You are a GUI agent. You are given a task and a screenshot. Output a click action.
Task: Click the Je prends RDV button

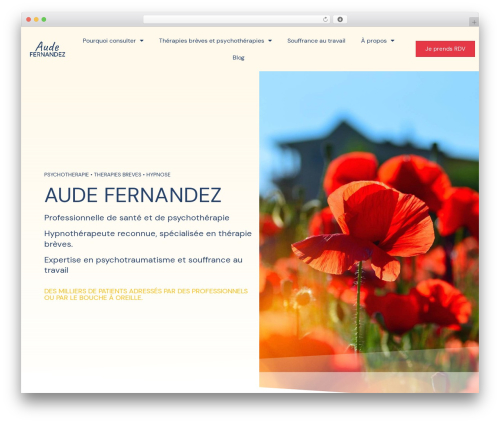coord(445,49)
